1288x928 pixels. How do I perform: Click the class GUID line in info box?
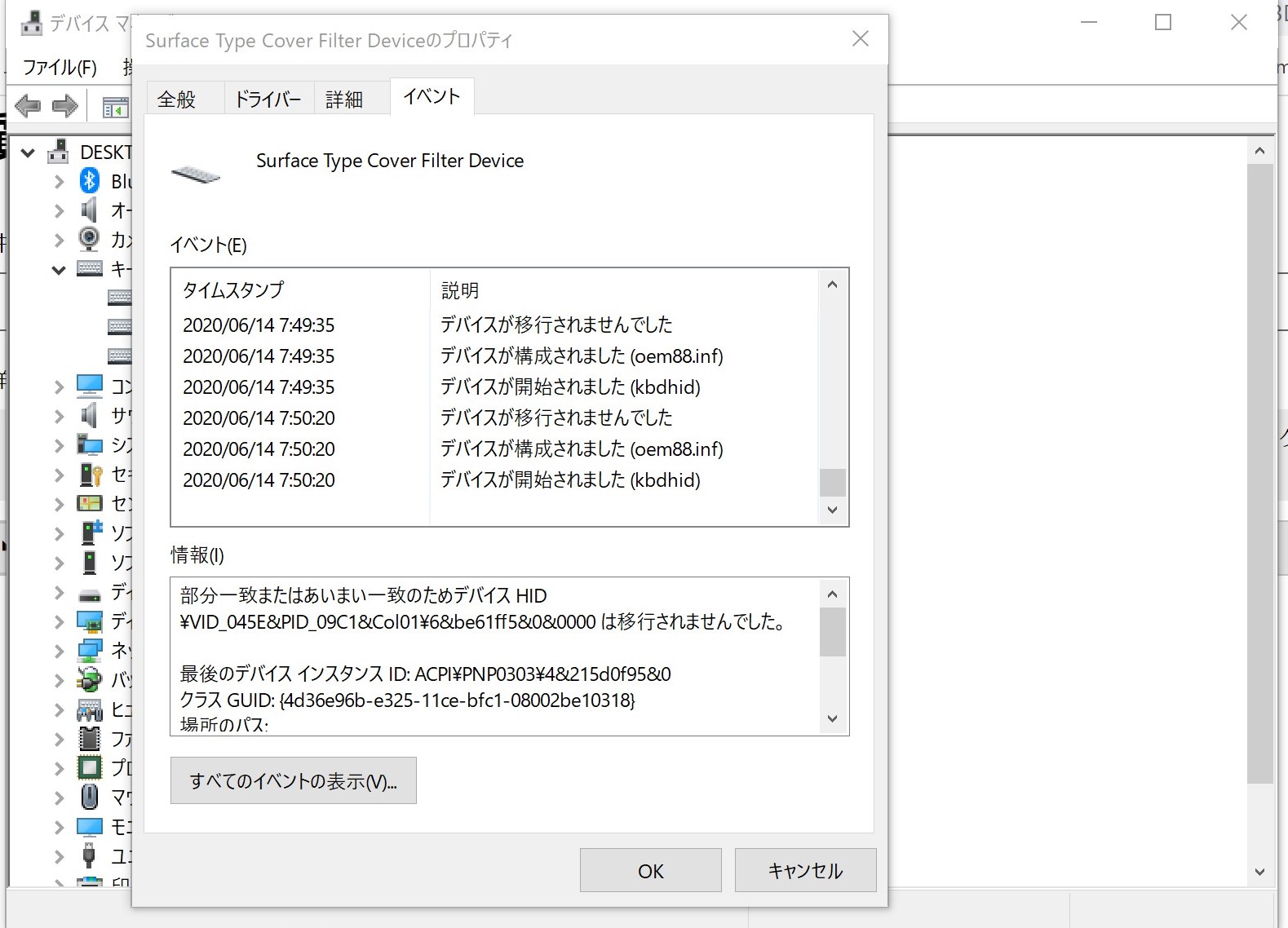(x=407, y=700)
